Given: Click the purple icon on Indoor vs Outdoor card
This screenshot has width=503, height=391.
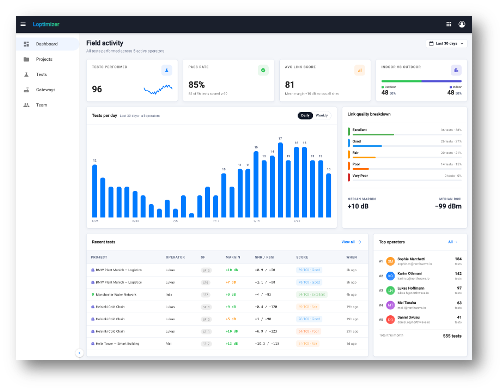Looking at the screenshot, I should pyautogui.click(x=456, y=70).
